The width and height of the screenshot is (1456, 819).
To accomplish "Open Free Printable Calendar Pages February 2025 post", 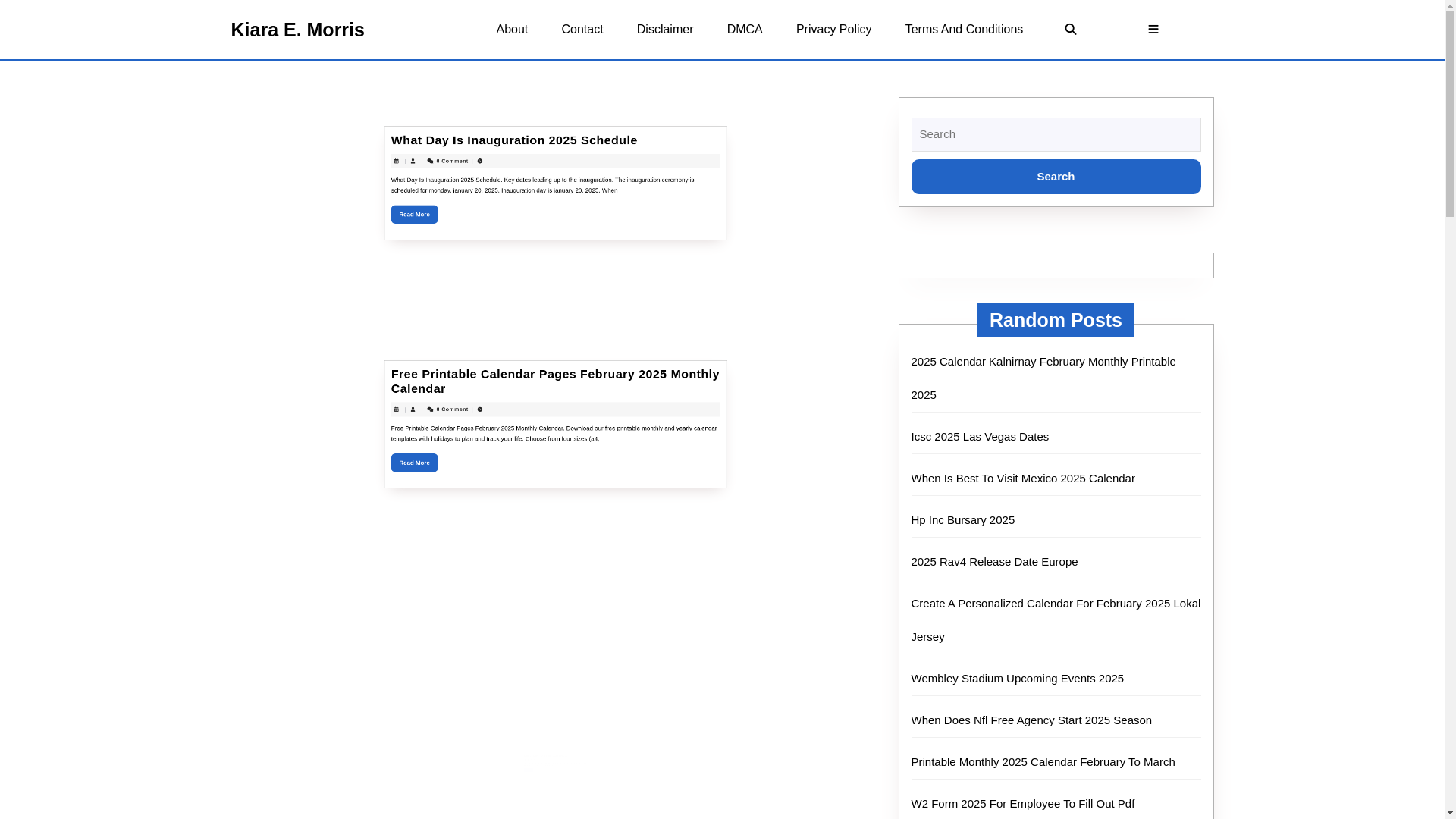I will (555, 381).
